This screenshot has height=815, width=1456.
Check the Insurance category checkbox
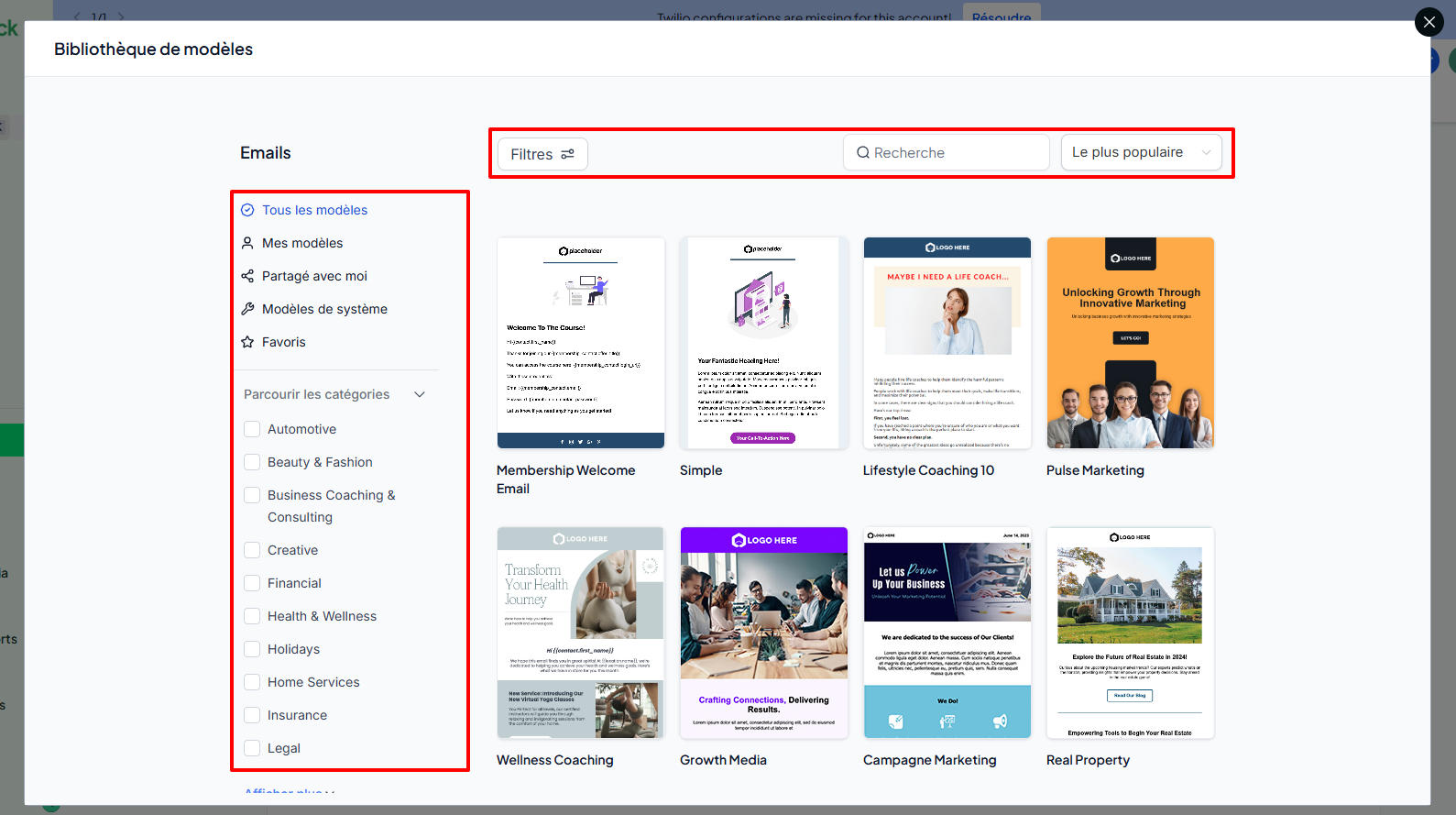[252, 715]
